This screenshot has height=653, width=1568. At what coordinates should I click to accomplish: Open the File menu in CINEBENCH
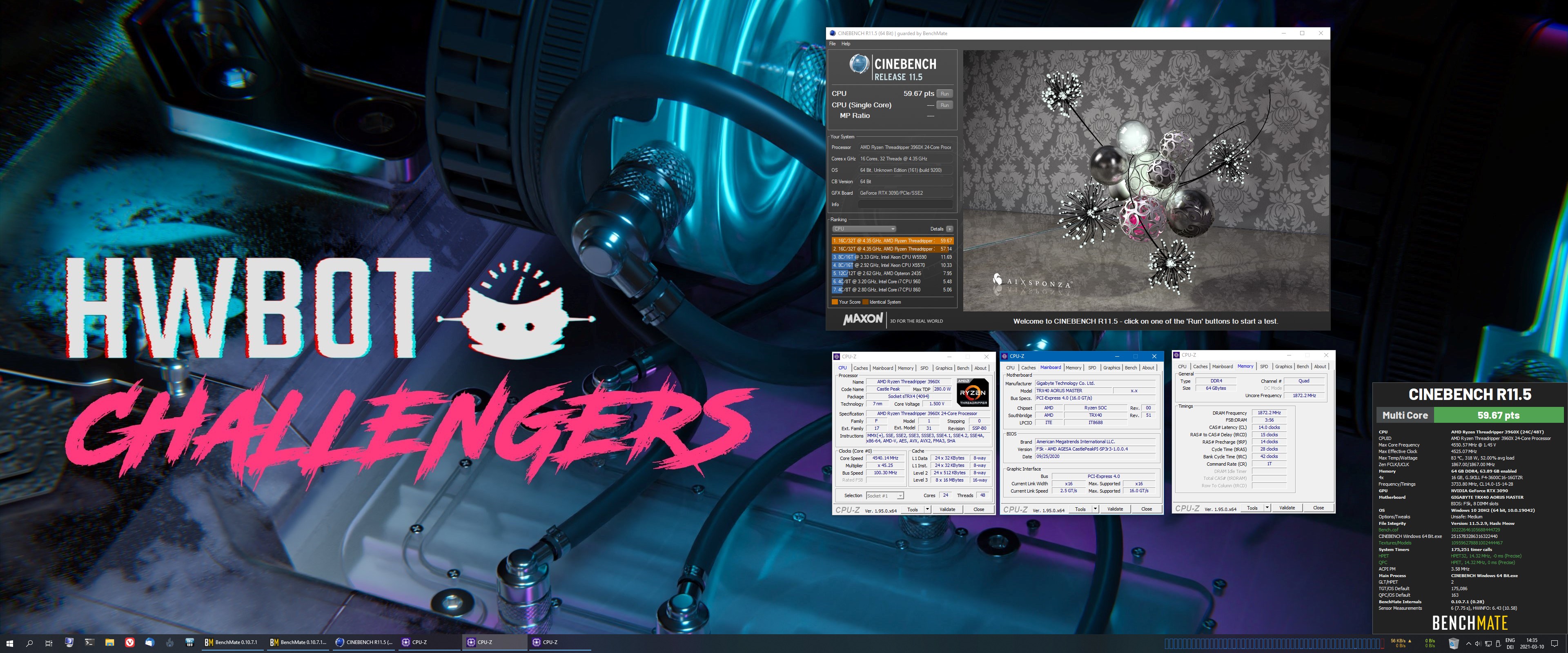tap(832, 44)
